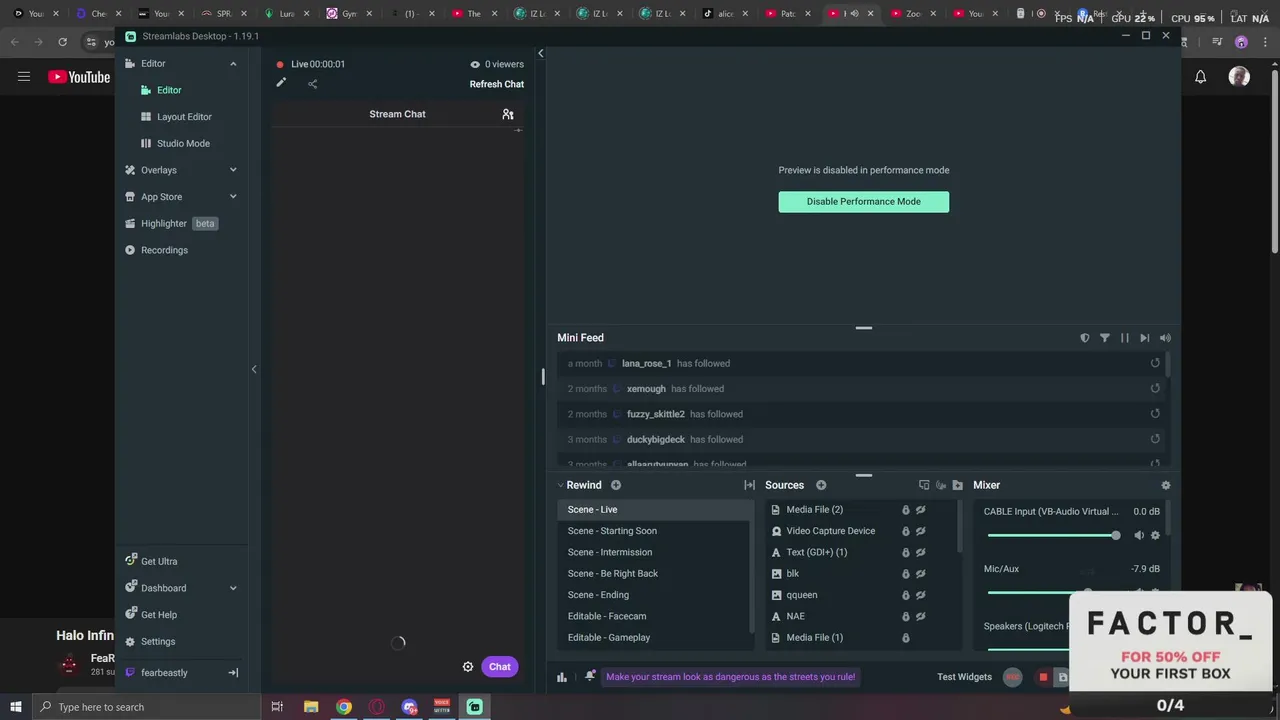This screenshot has height=720, width=1280.
Task: Click the red stop streaming button
Action: [x=1043, y=677]
